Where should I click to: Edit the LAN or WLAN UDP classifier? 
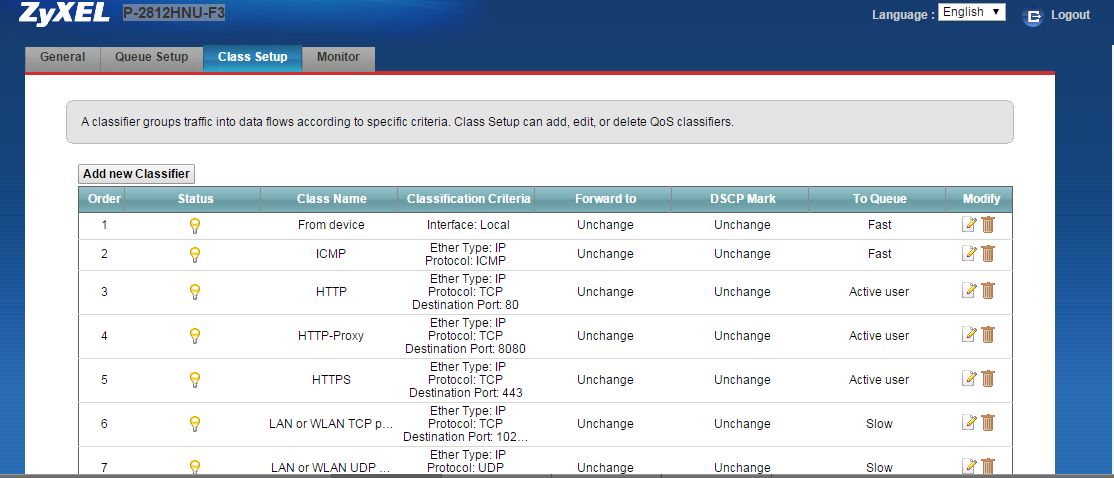click(x=969, y=466)
